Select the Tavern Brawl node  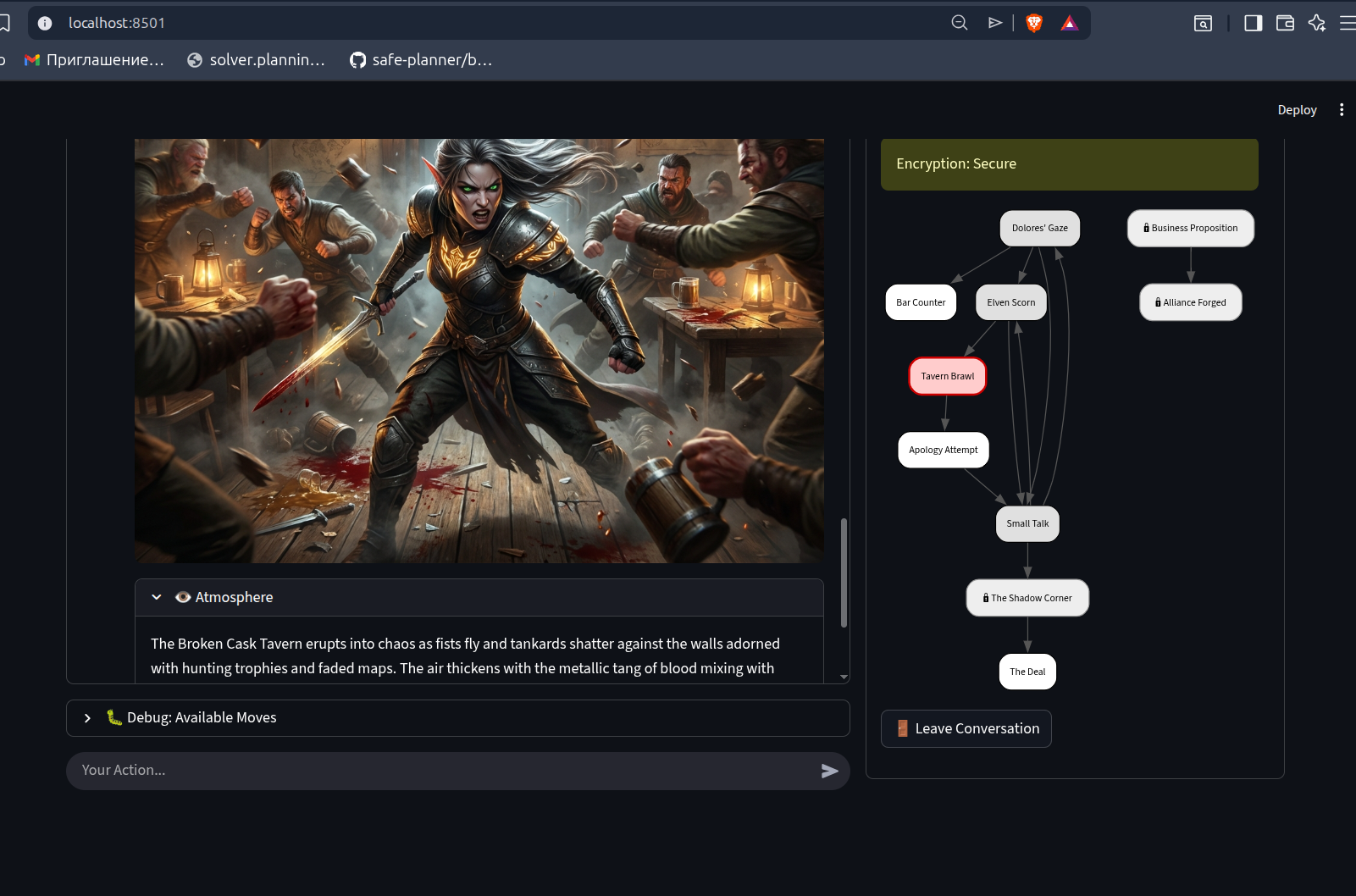coord(948,376)
